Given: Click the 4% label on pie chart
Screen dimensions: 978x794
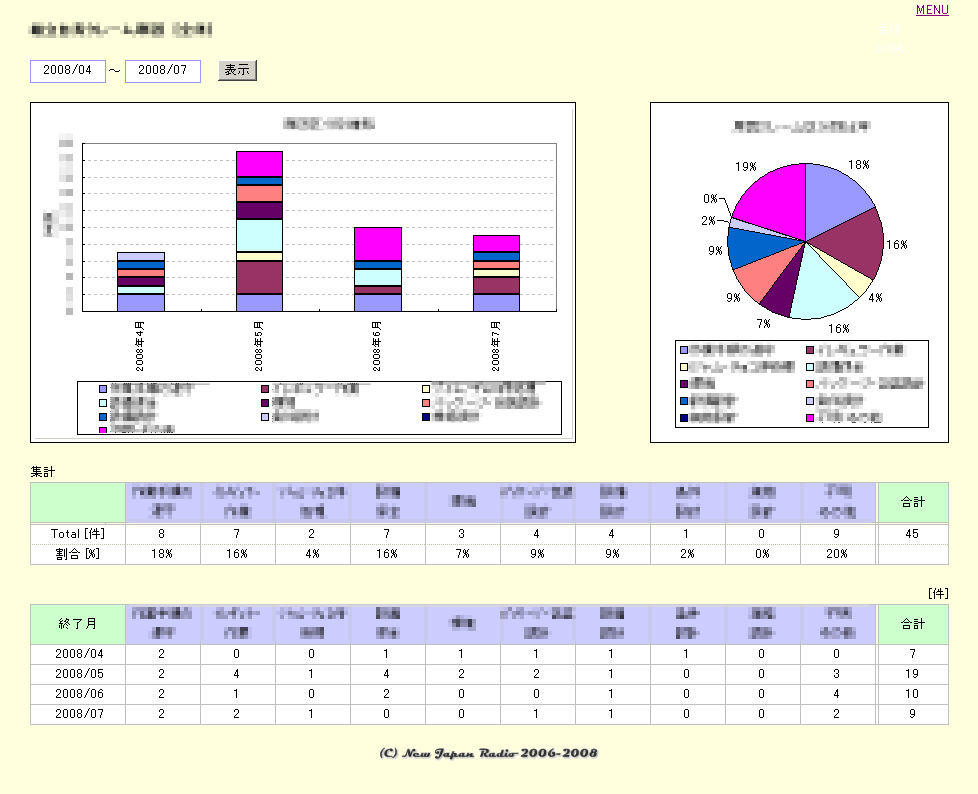Looking at the screenshot, I should coord(876,298).
